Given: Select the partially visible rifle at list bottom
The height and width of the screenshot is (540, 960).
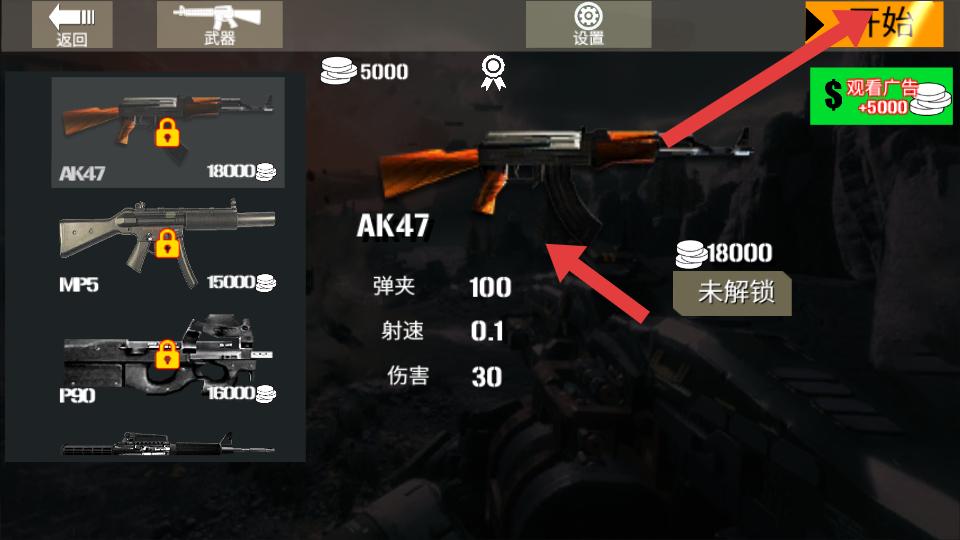Looking at the screenshot, I should tap(168, 444).
